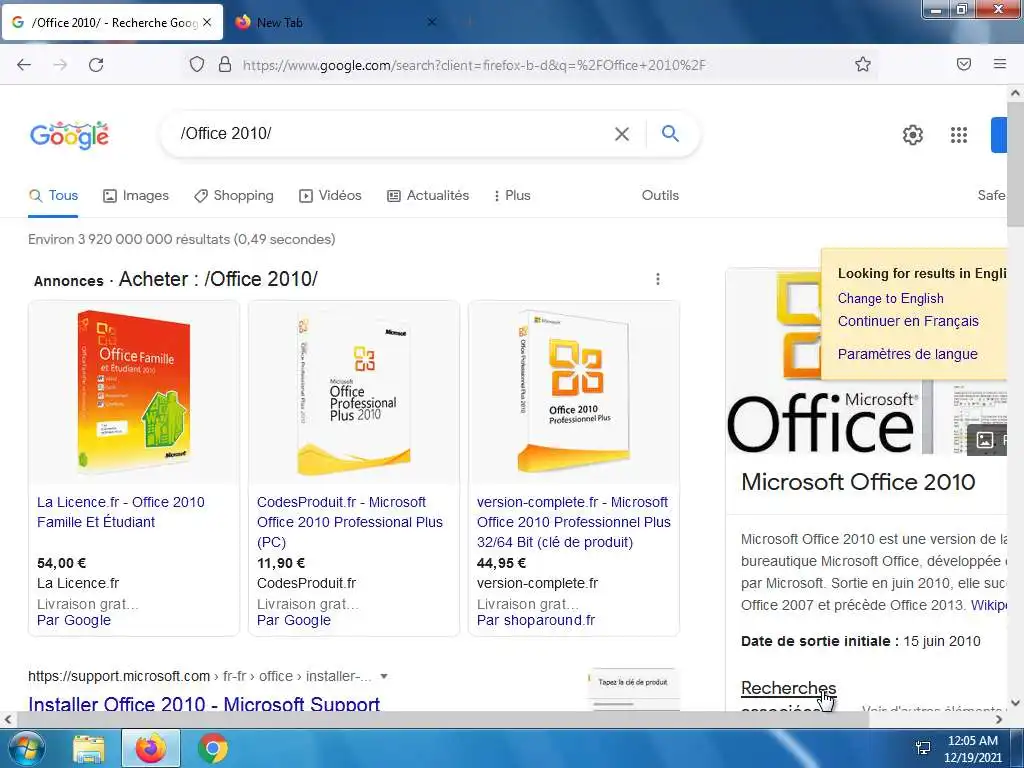Go back with the browser back arrow
Viewport: 1024px width, 768px height.
[24, 65]
